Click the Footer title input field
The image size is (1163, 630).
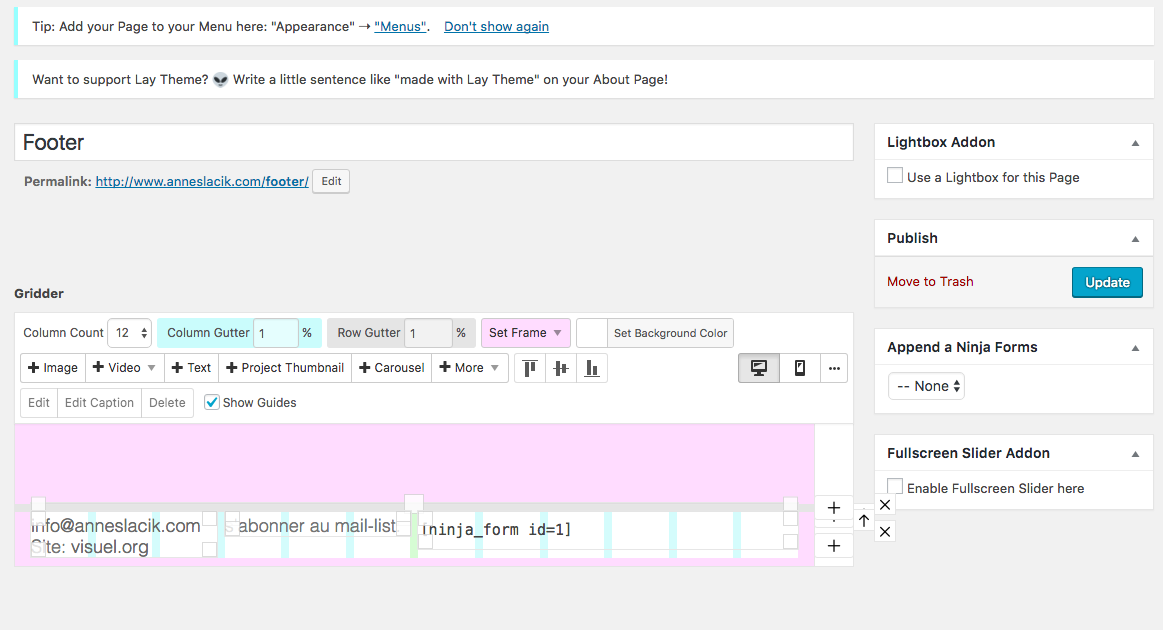tap(433, 142)
